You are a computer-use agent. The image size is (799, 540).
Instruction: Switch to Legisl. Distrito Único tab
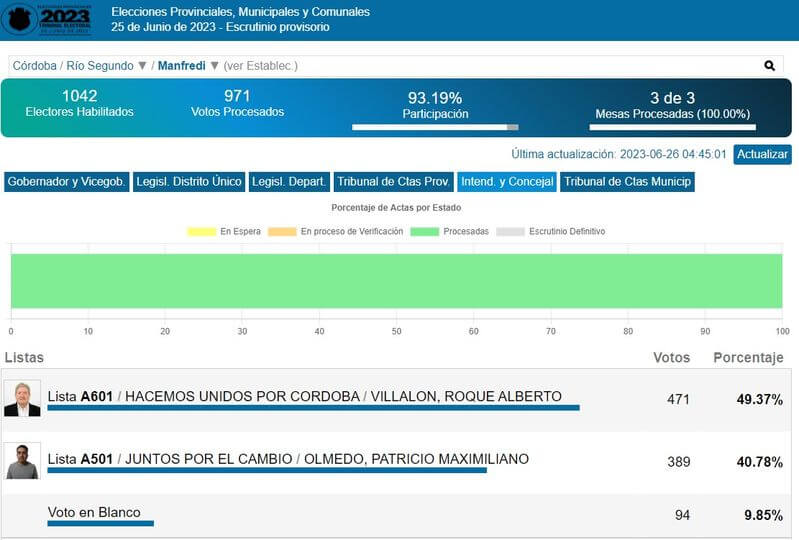pos(189,182)
